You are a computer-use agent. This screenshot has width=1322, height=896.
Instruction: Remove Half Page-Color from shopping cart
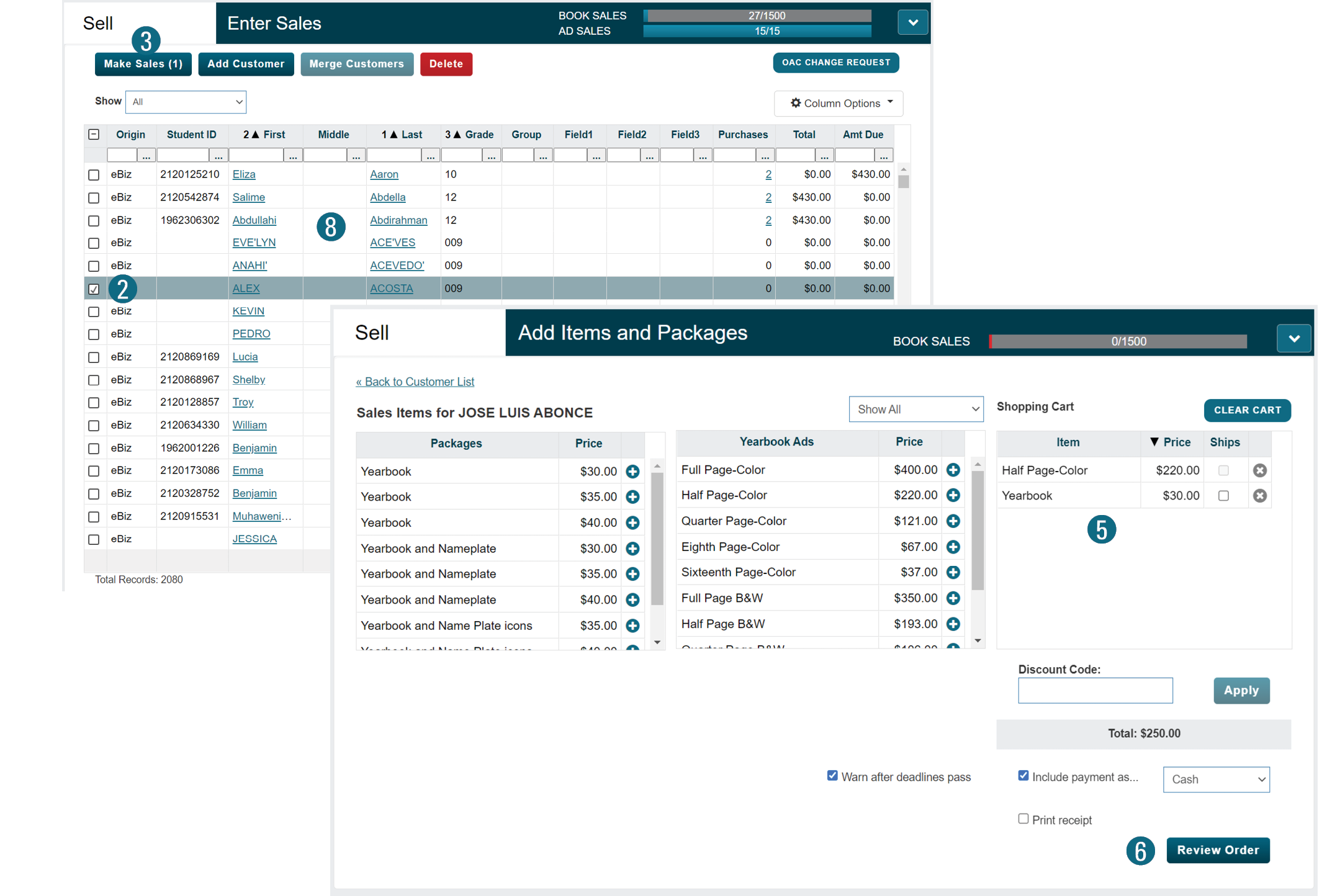pyautogui.click(x=1259, y=470)
